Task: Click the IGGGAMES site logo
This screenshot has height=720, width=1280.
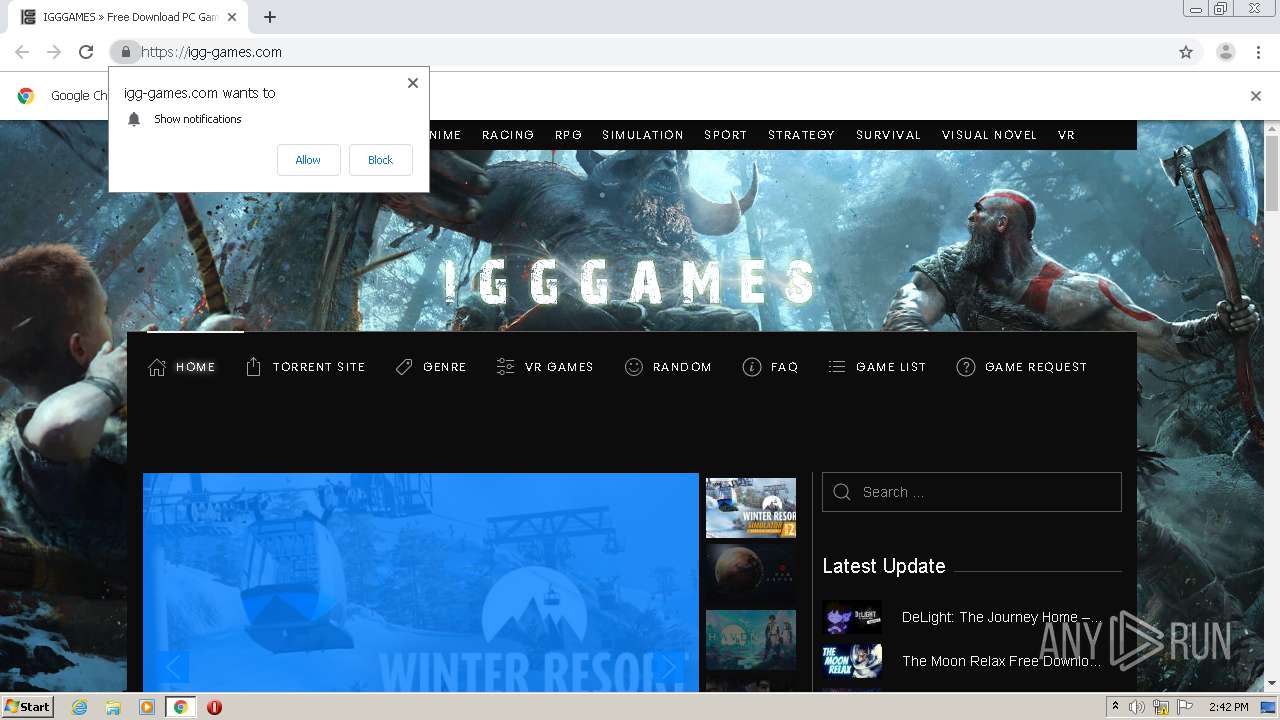Action: pos(631,282)
